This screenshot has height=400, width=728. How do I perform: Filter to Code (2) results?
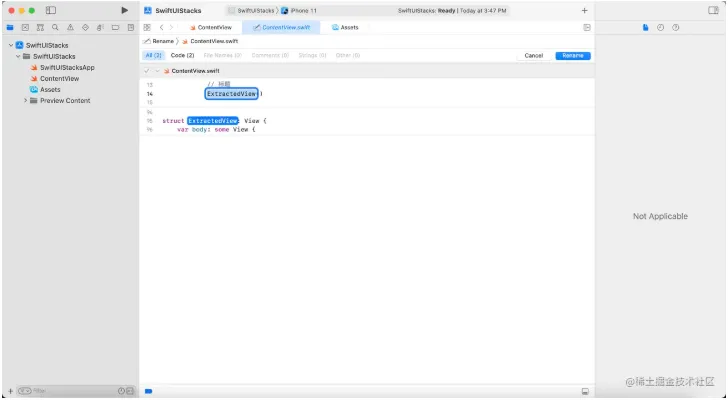click(x=182, y=55)
